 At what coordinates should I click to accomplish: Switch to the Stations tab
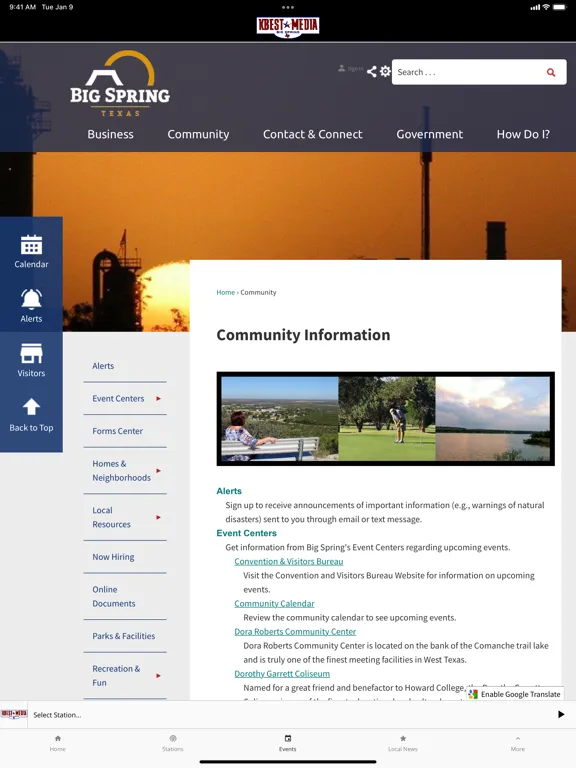(173, 743)
